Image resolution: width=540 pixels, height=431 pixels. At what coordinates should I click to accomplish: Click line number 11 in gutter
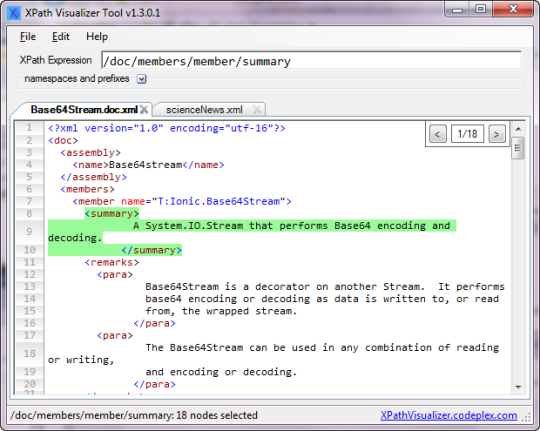tap(30, 263)
